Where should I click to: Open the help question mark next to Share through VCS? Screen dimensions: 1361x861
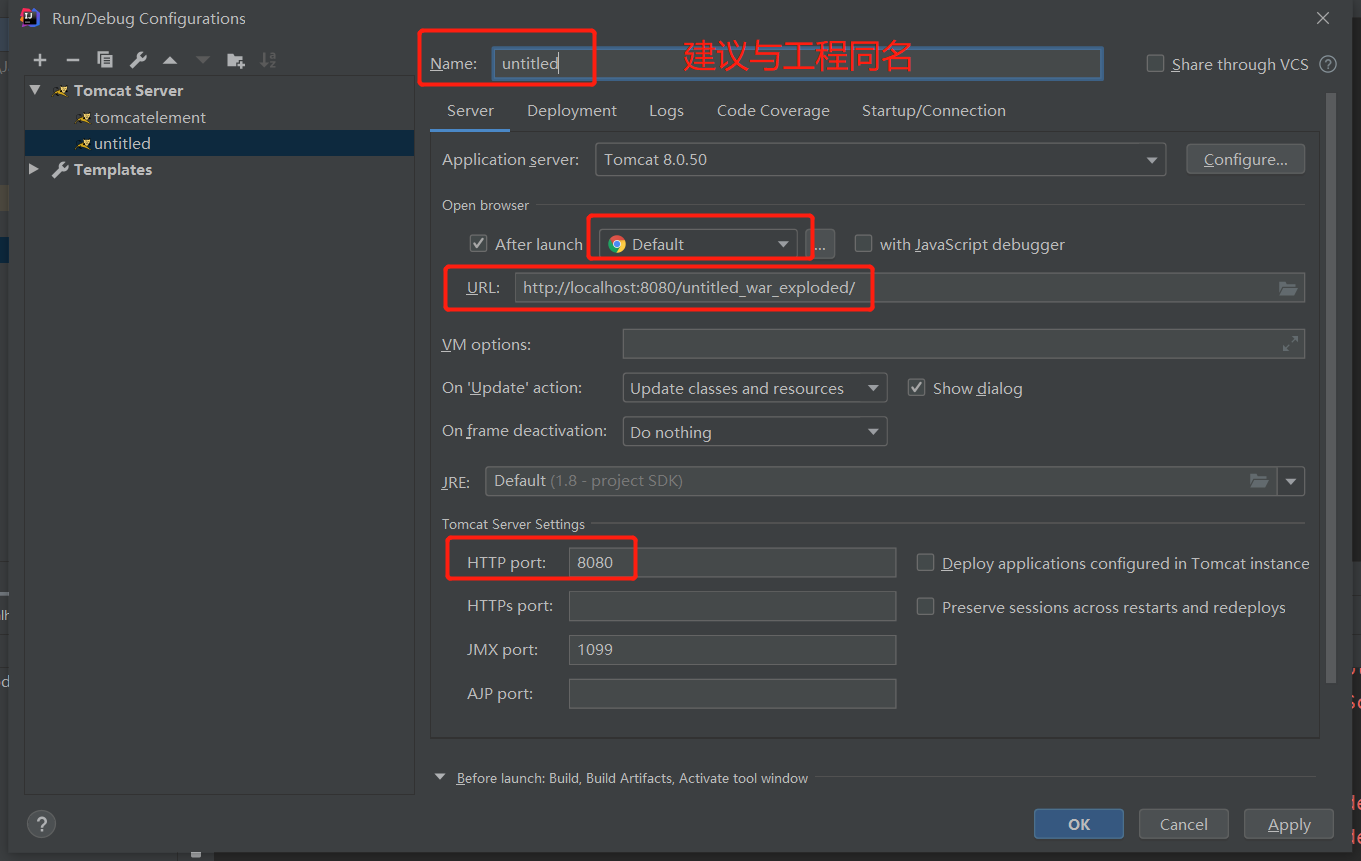1328,64
